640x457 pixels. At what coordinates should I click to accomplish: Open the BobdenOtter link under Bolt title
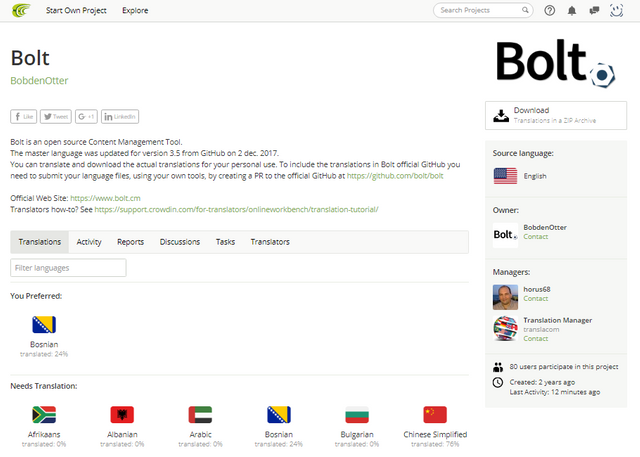39,81
